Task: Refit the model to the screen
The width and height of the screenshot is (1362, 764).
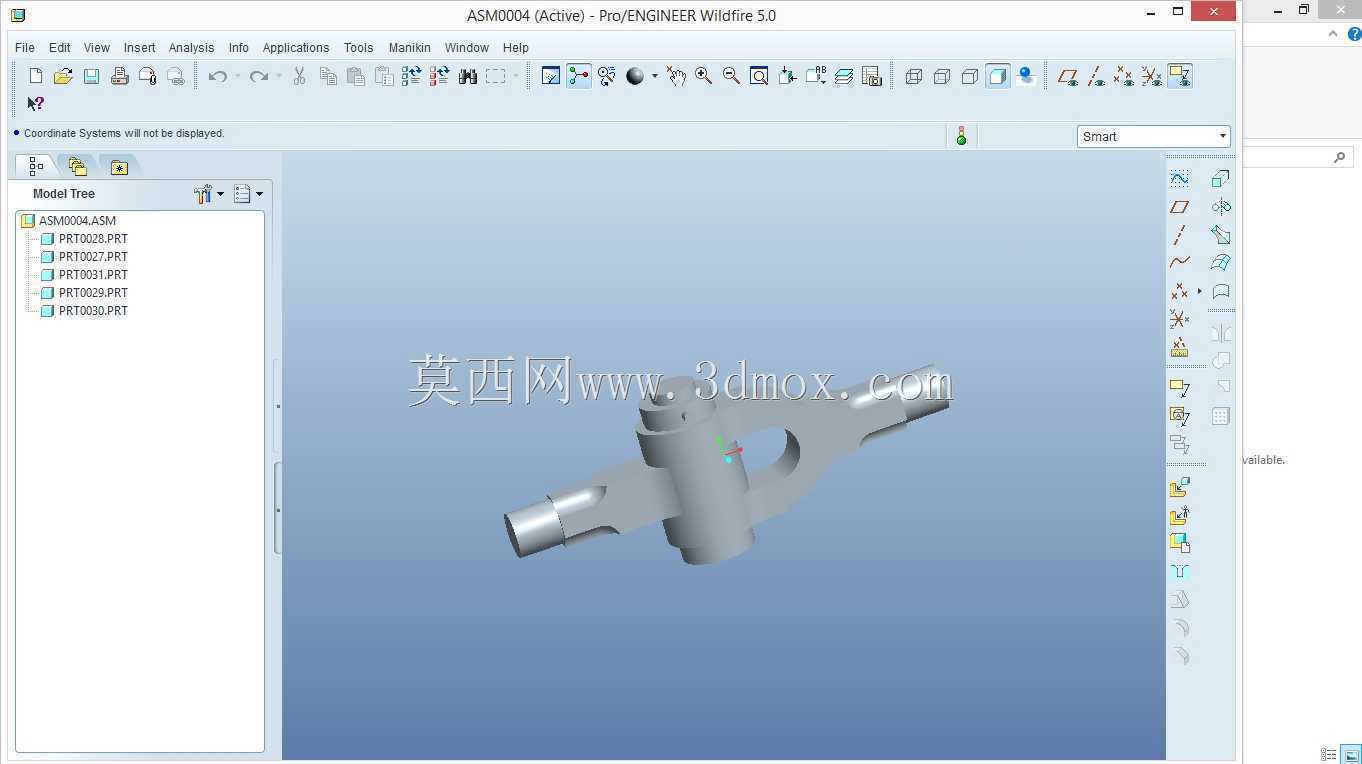Action: pyautogui.click(x=759, y=76)
